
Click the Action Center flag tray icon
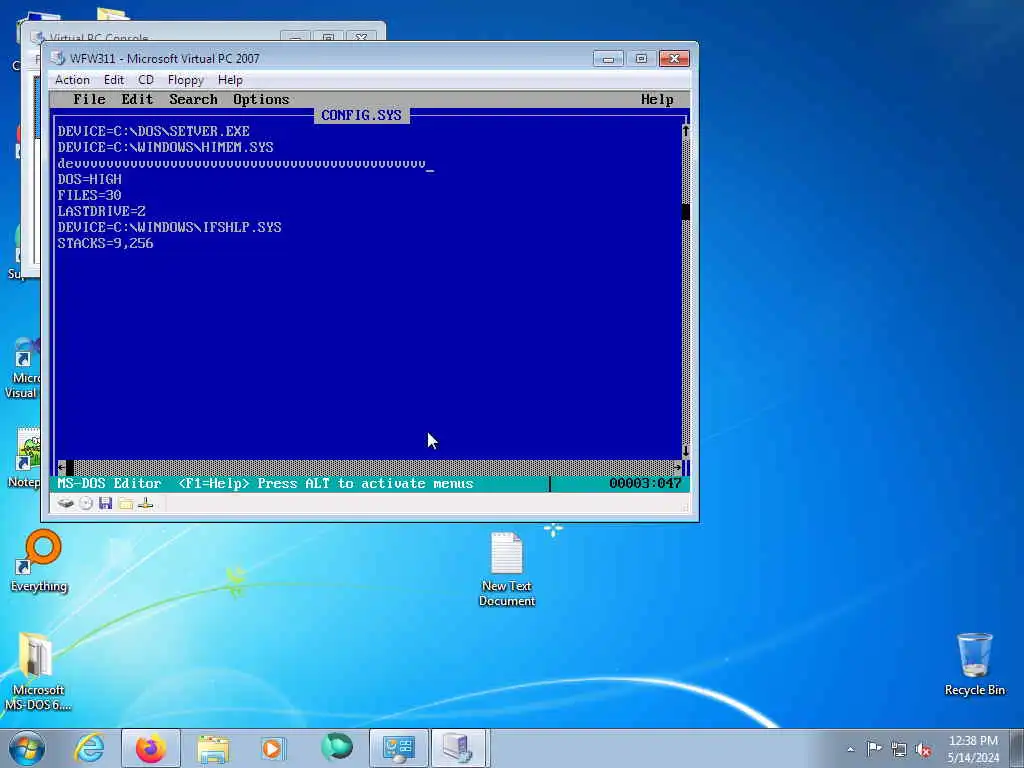click(874, 748)
